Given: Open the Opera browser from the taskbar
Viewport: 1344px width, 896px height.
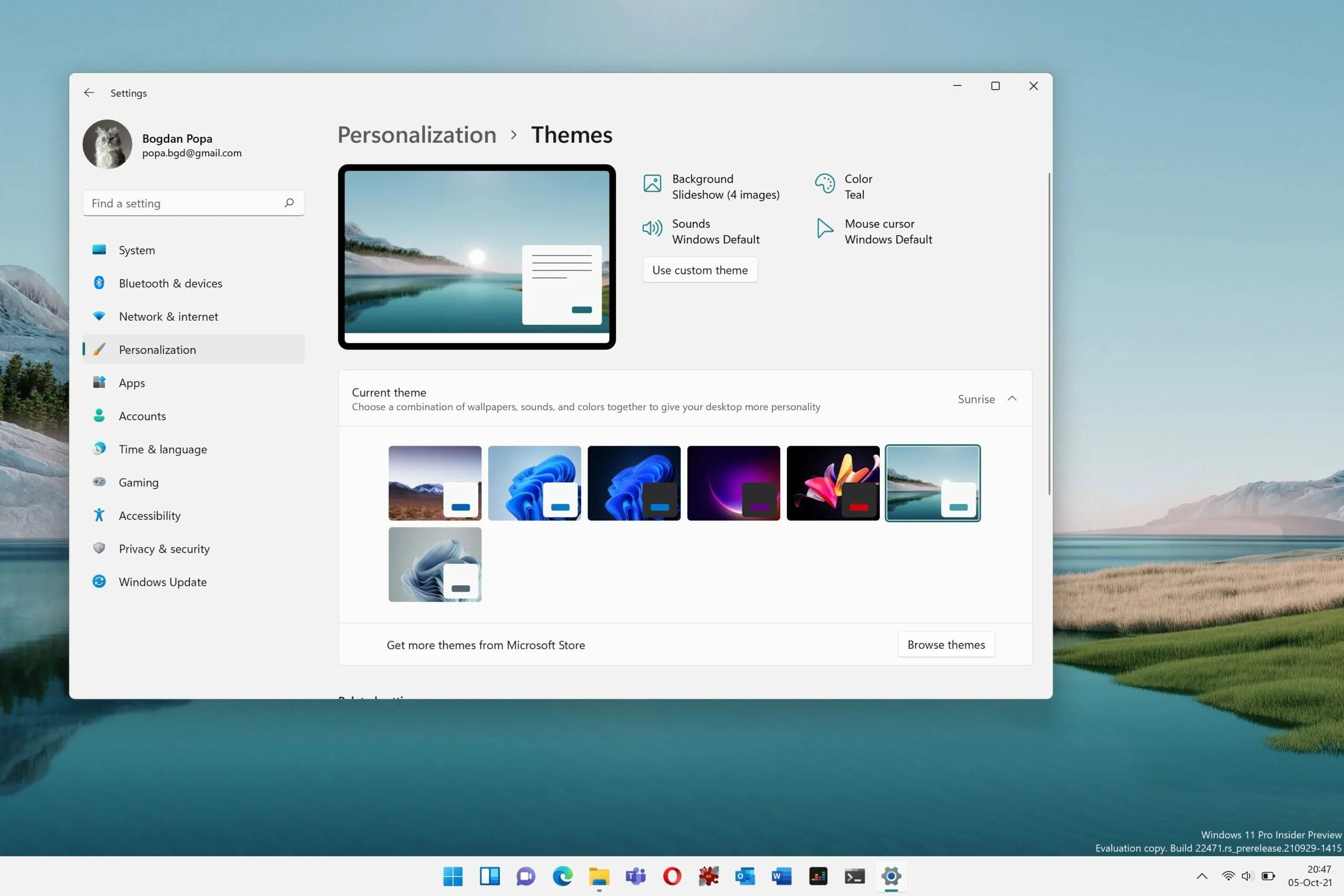Looking at the screenshot, I should pos(672,876).
